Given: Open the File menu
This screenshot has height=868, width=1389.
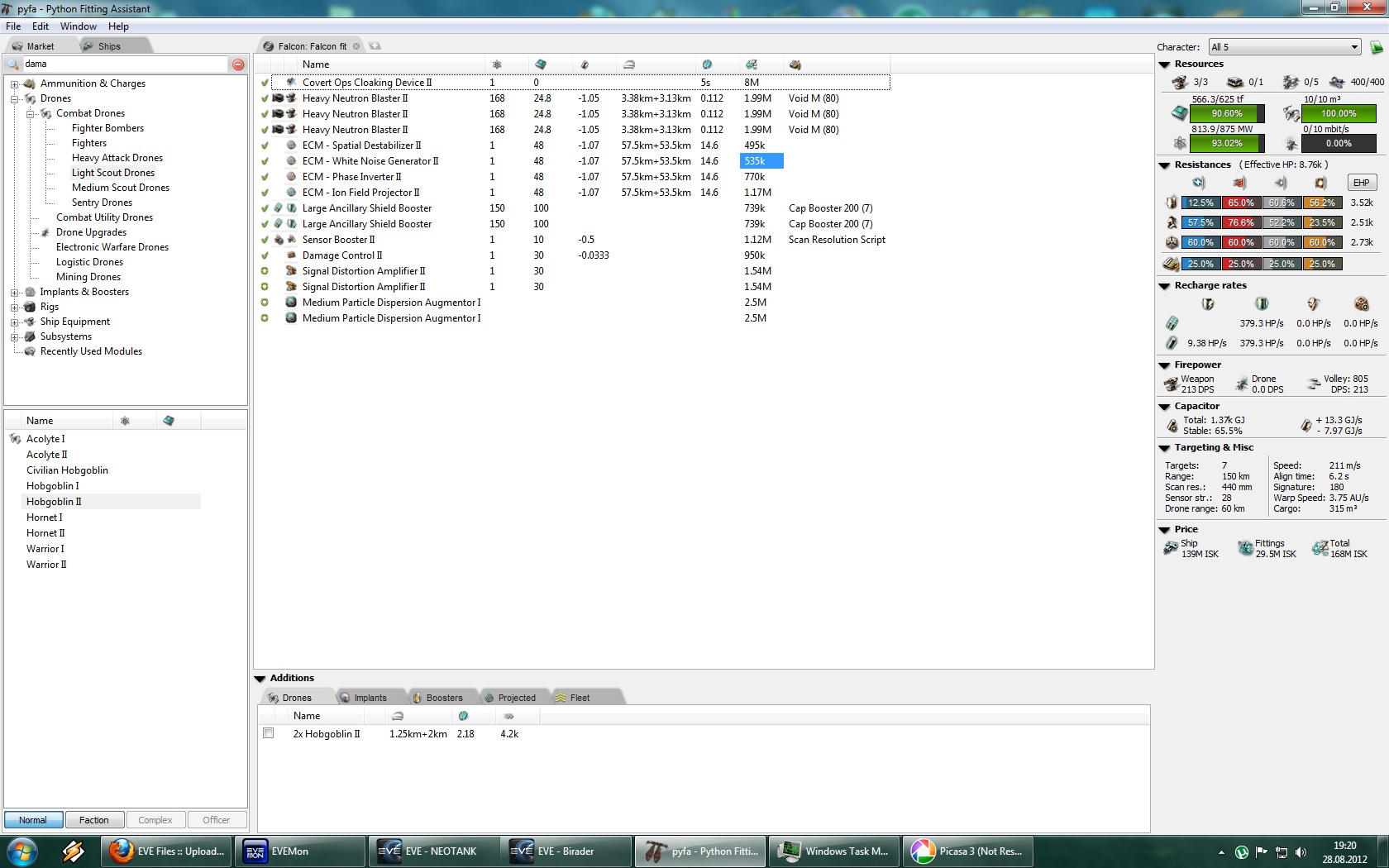Looking at the screenshot, I should (x=13, y=26).
